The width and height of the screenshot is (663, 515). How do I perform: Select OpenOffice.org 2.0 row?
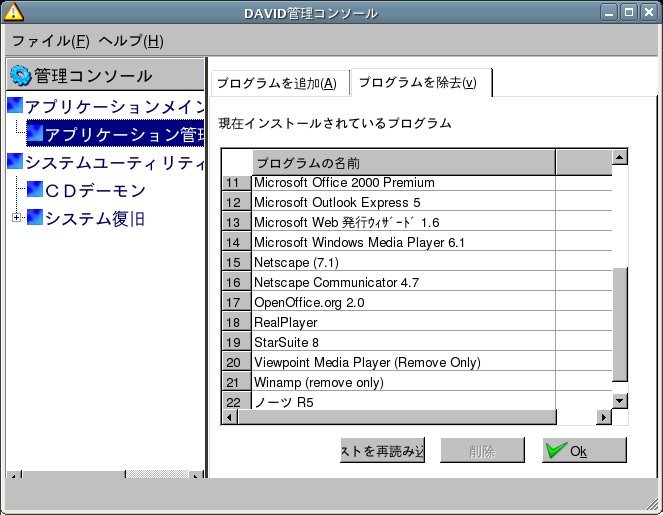pos(404,302)
